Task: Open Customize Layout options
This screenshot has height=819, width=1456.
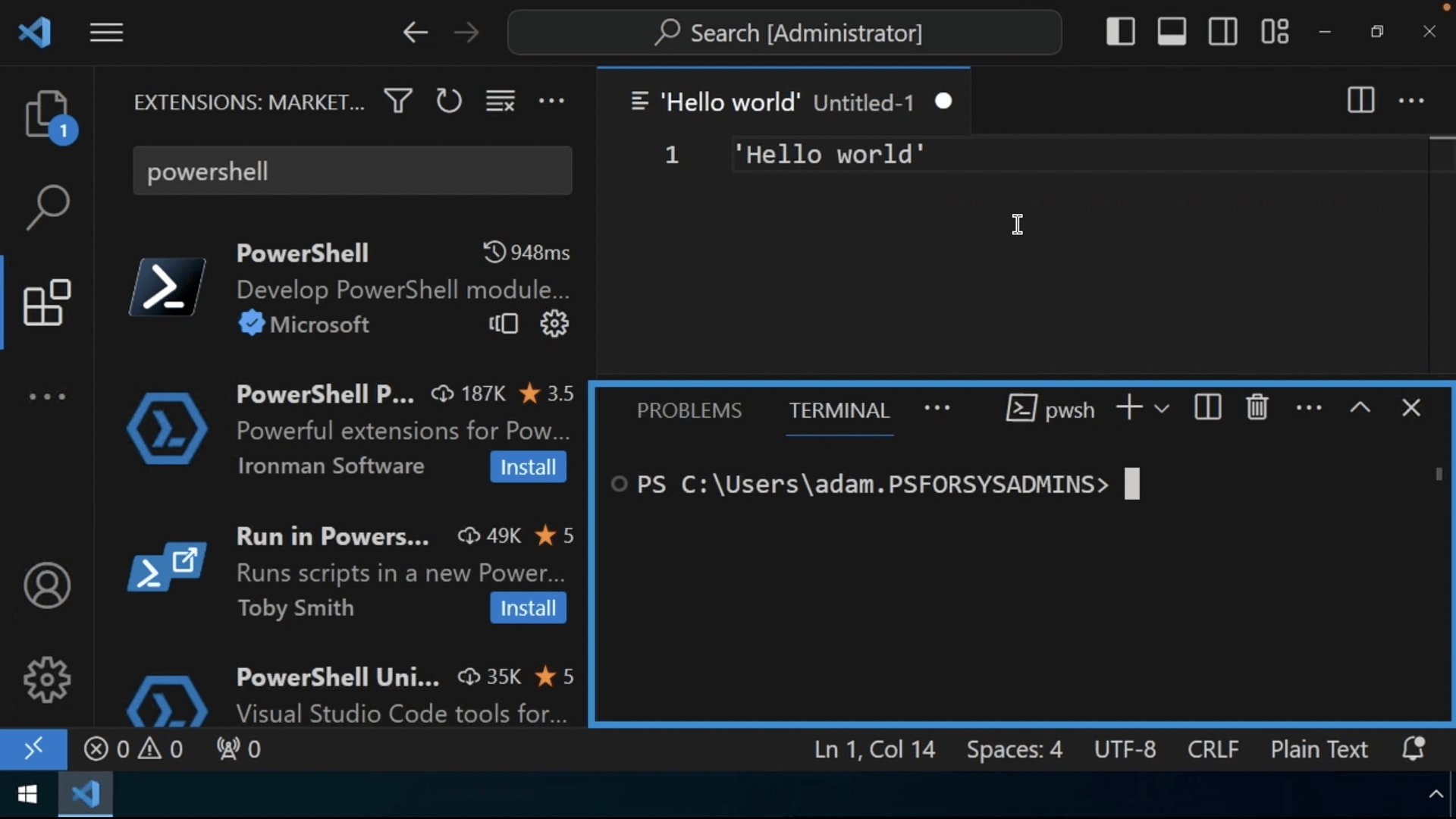Action: click(1275, 32)
